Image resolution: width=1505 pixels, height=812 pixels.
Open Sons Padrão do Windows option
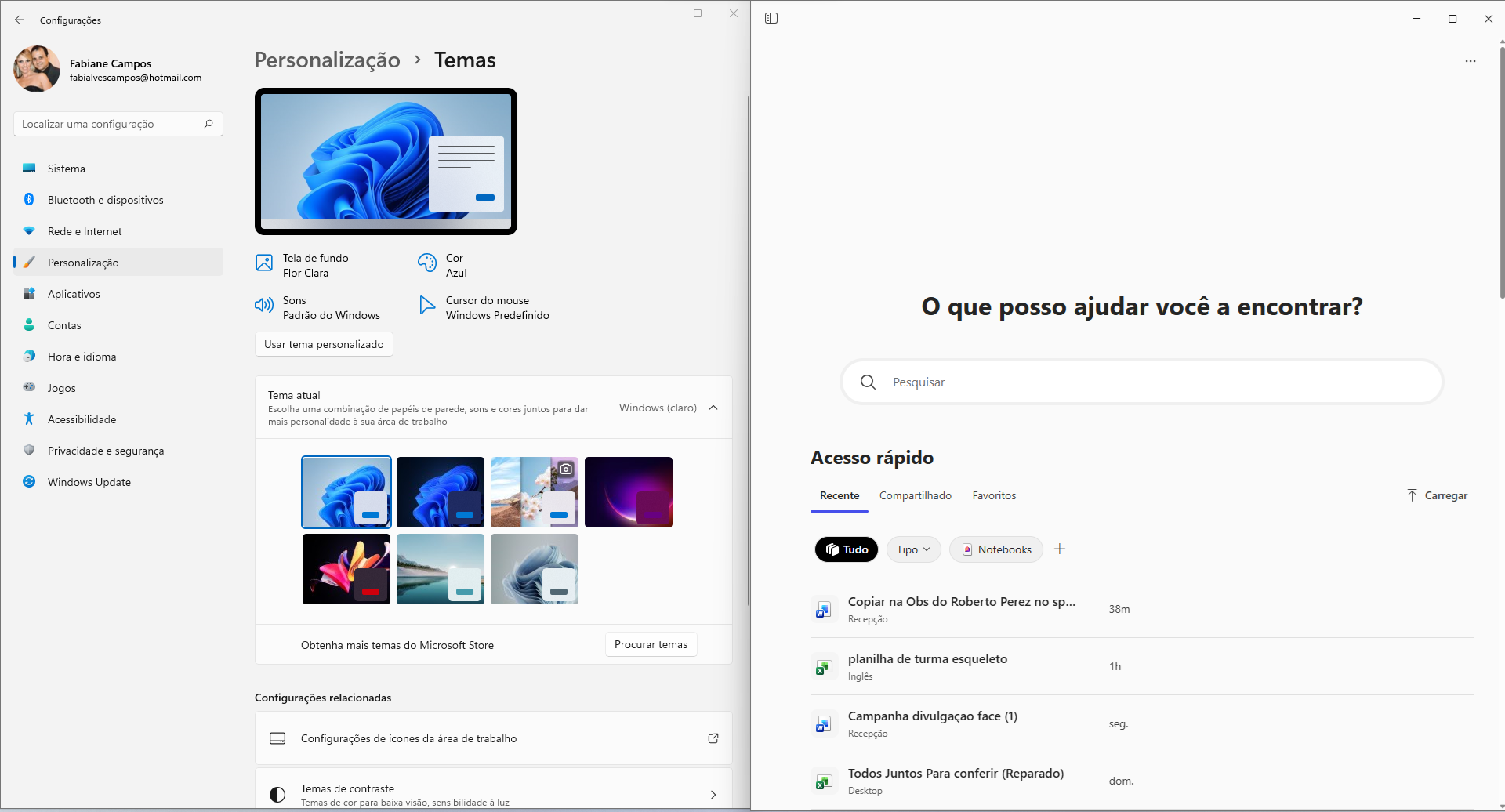coord(317,307)
